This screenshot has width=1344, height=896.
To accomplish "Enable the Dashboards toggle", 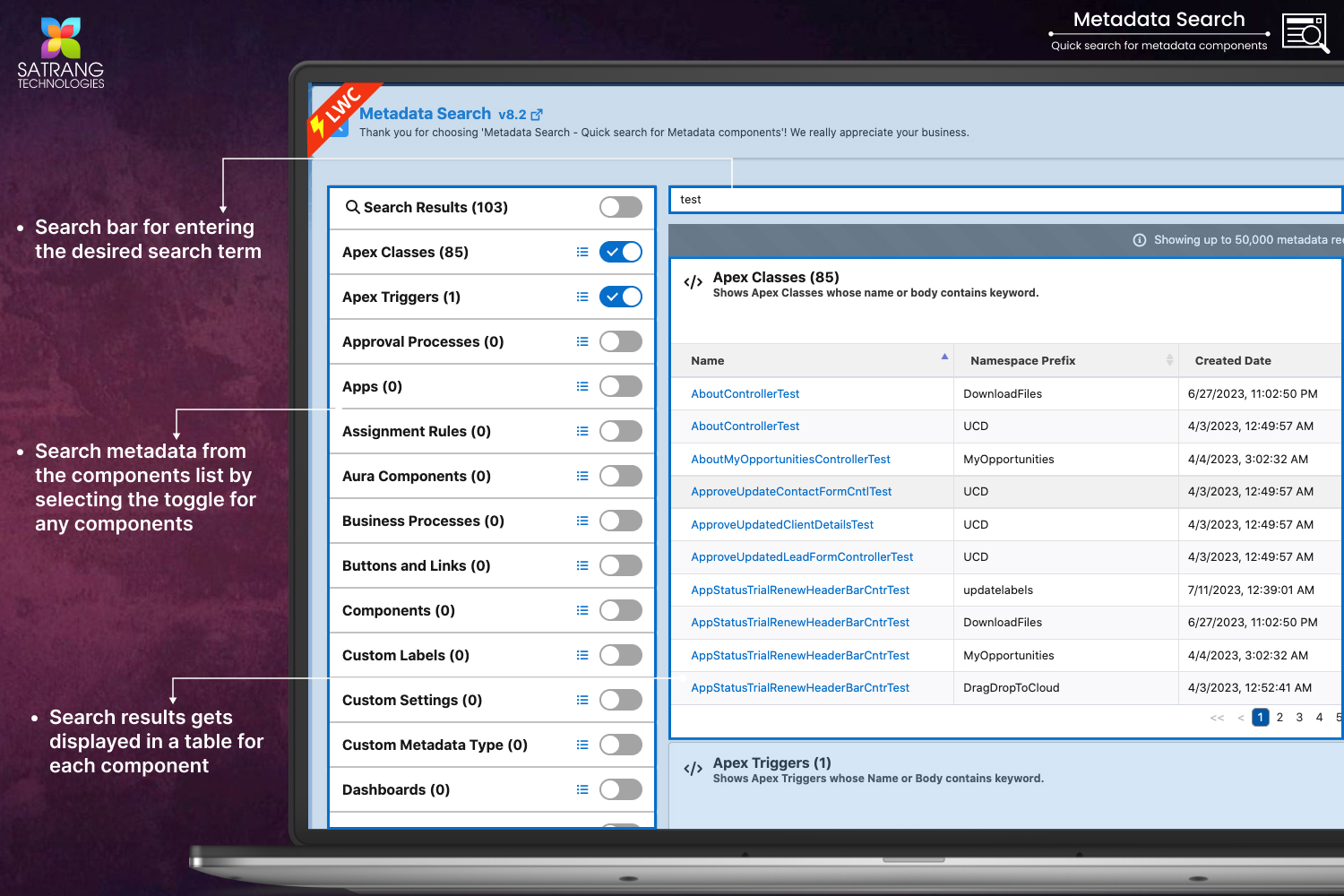I will point(621,789).
